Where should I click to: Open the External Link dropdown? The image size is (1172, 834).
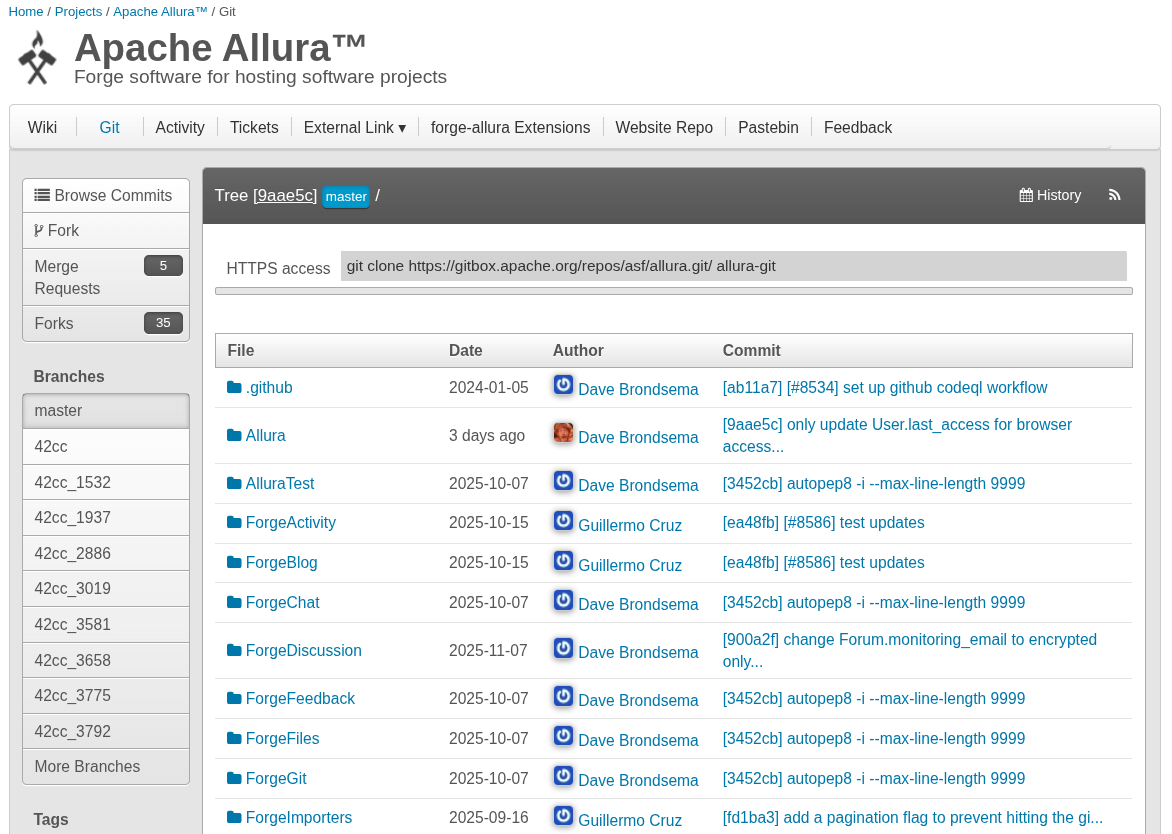354,127
